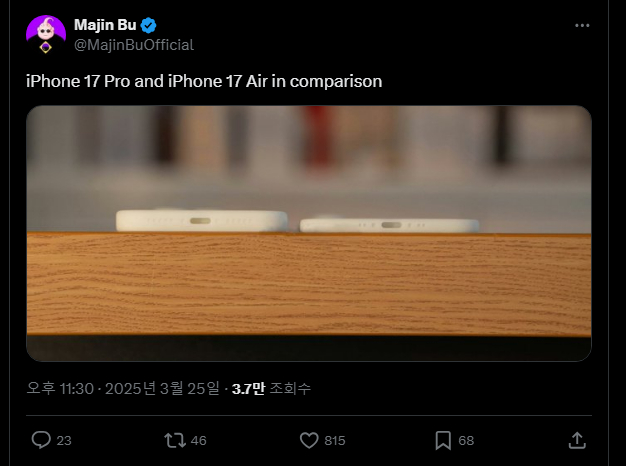
Task: Click the 3.7만 조회수 view count
Action: click(271, 388)
